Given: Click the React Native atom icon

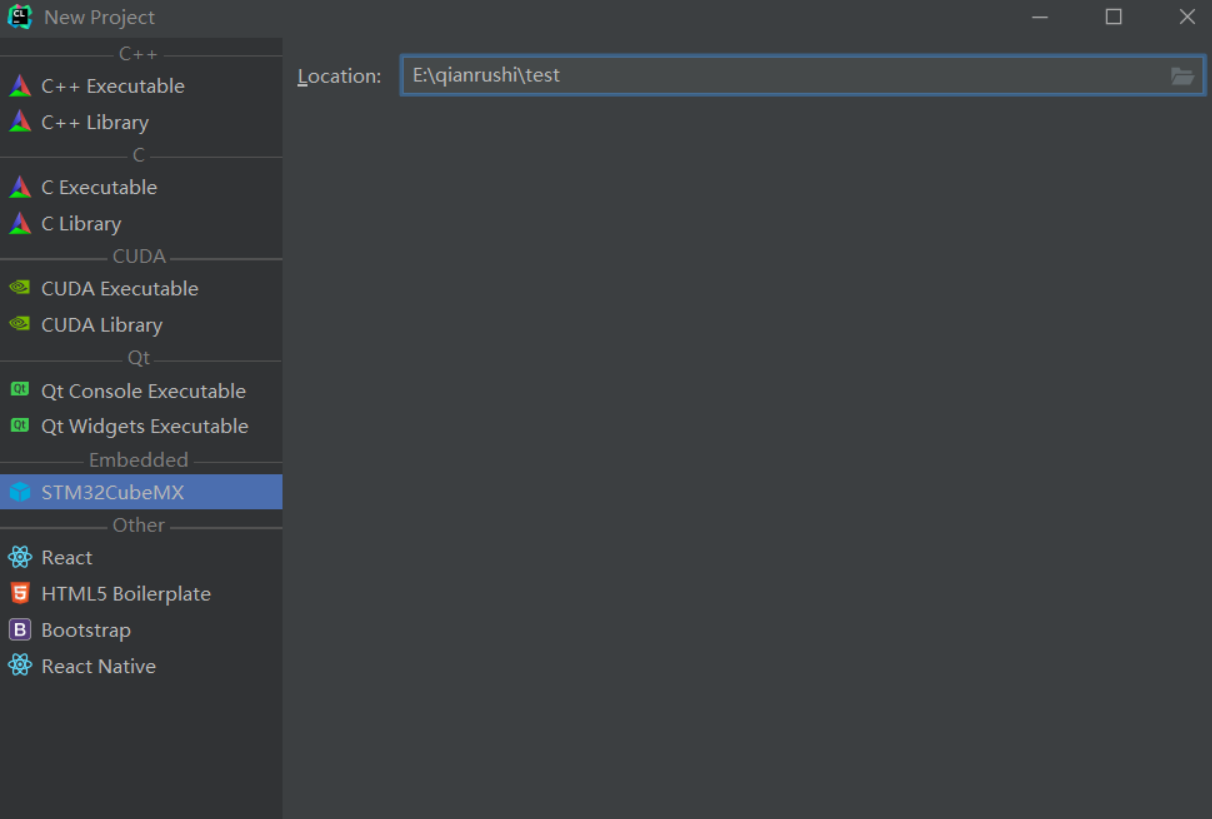Looking at the screenshot, I should click(20, 665).
